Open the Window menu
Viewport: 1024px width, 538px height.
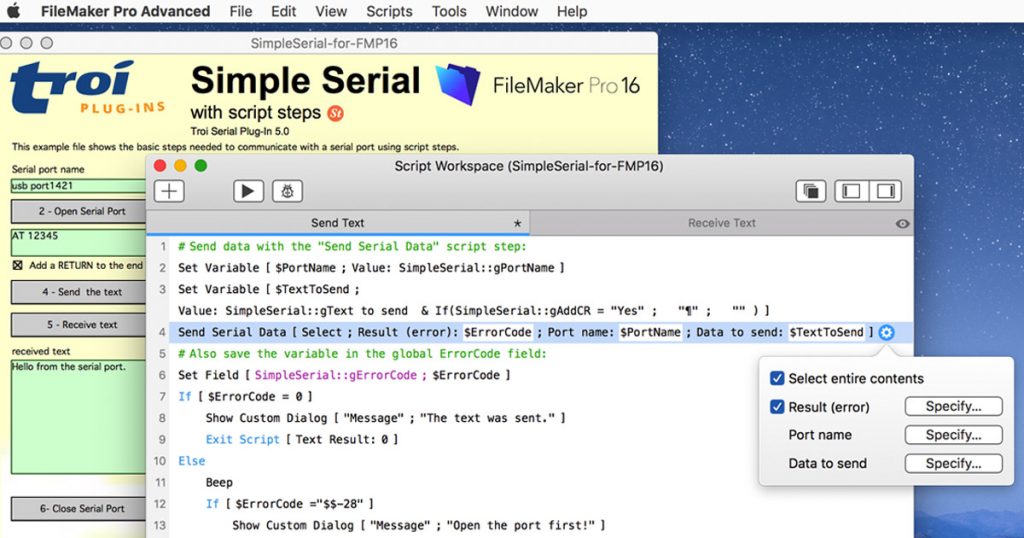point(512,11)
